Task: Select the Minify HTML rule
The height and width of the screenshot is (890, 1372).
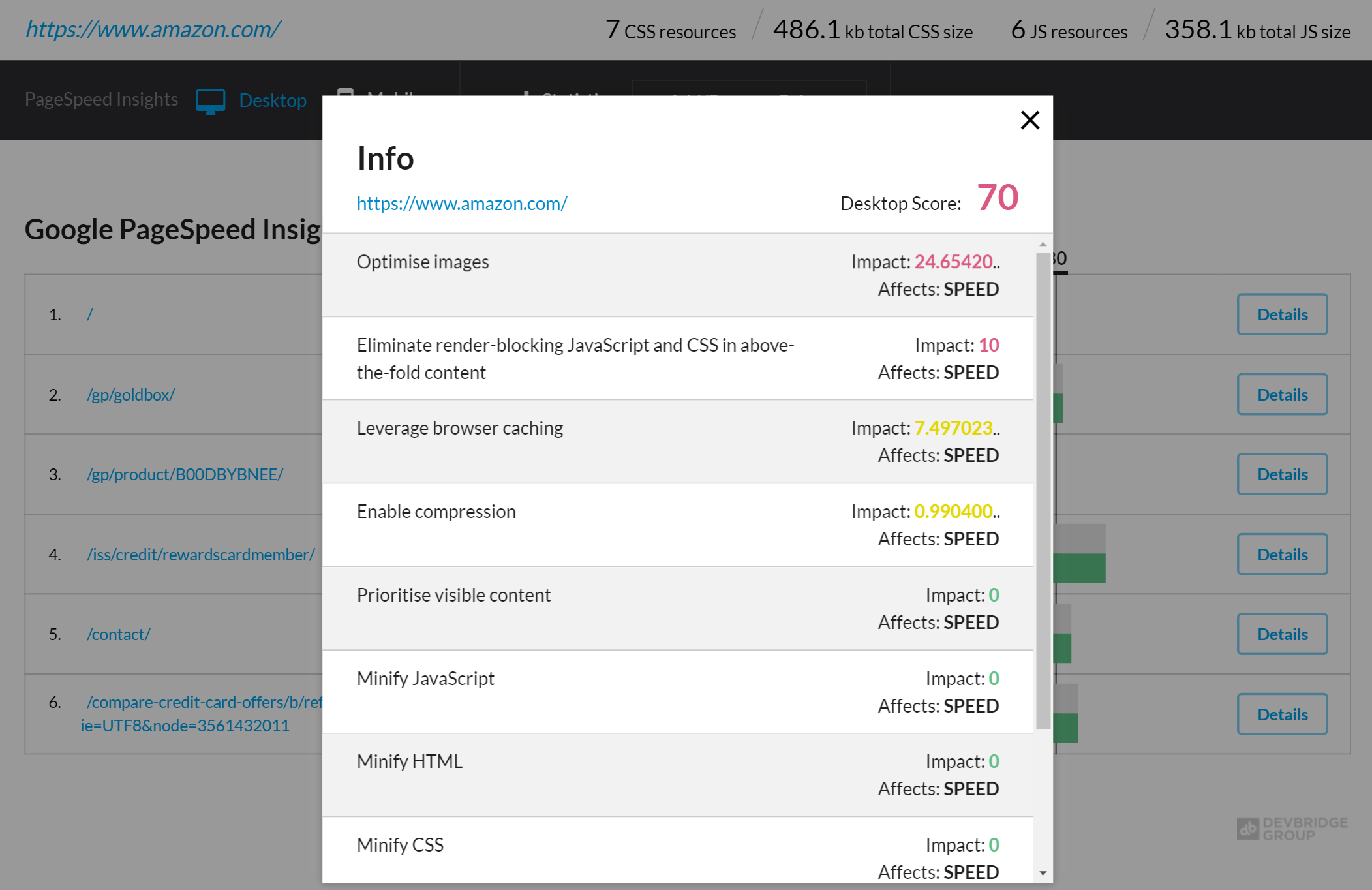Action: point(678,775)
